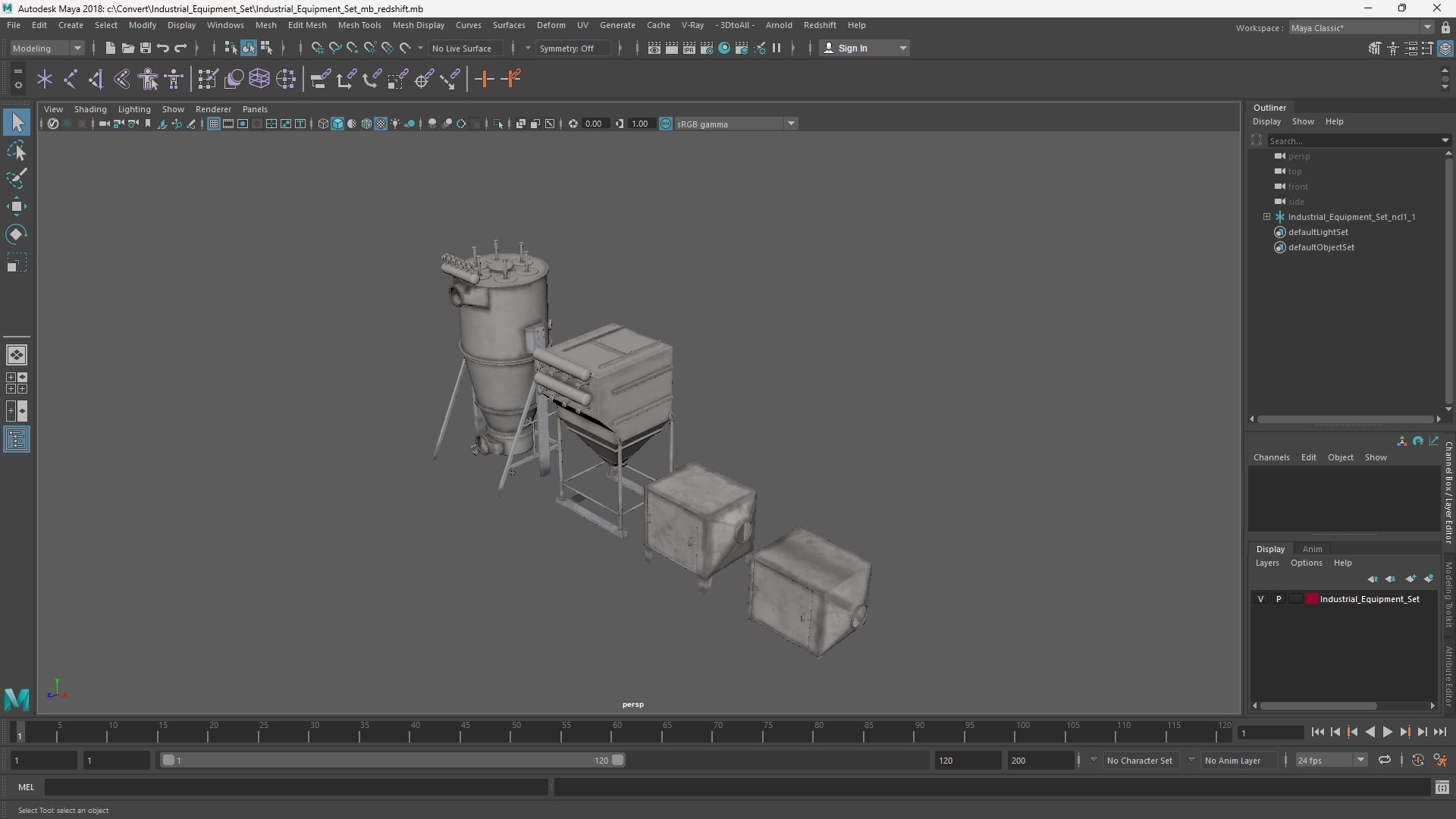The image size is (1456, 819).
Task: Choose the Rotate tool in toolbox
Action: coord(17,234)
